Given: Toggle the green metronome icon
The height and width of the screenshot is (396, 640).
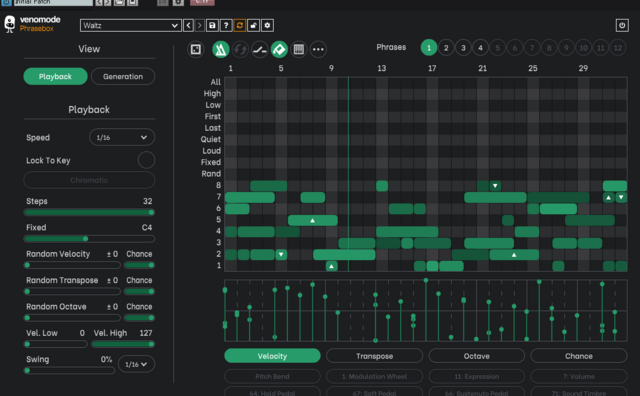Looking at the screenshot, I should (220, 49).
